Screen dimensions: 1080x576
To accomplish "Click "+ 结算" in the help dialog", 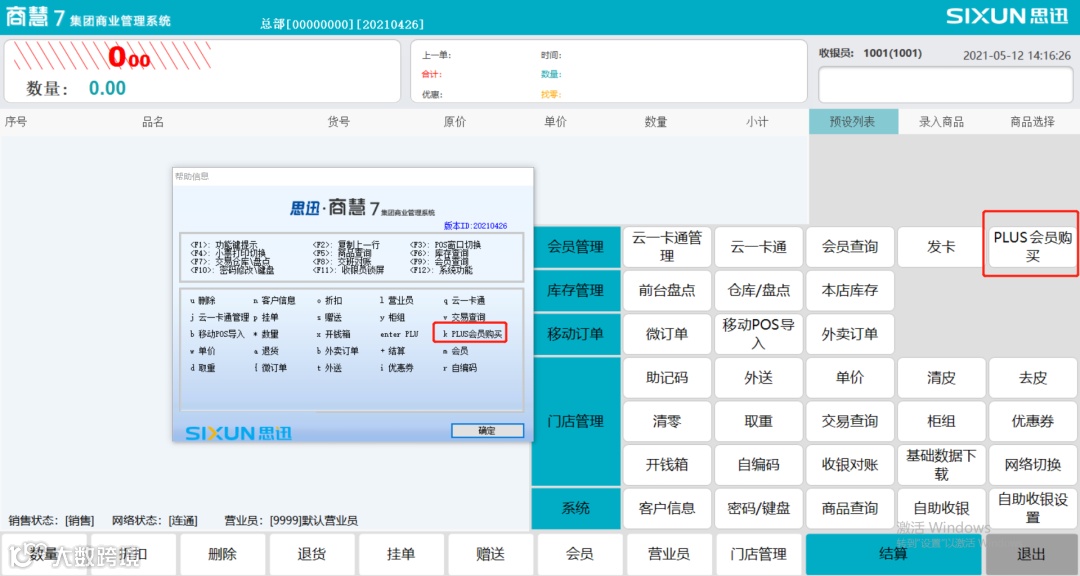I will (x=393, y=351).
